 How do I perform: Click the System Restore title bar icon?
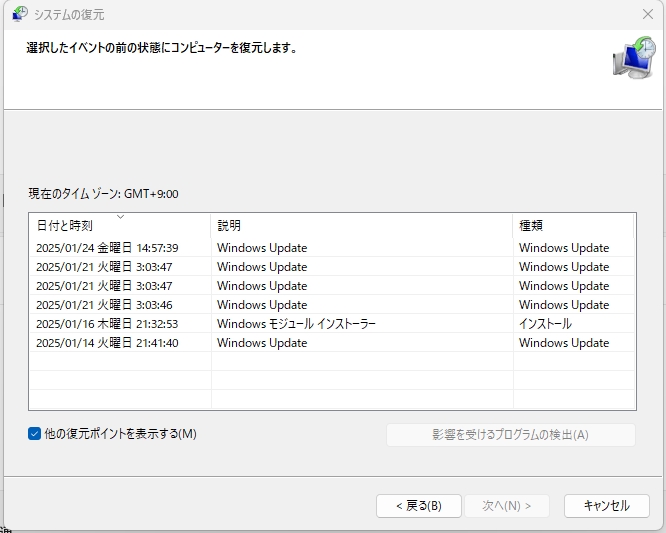pyautogui.click(x=20, y=15)
